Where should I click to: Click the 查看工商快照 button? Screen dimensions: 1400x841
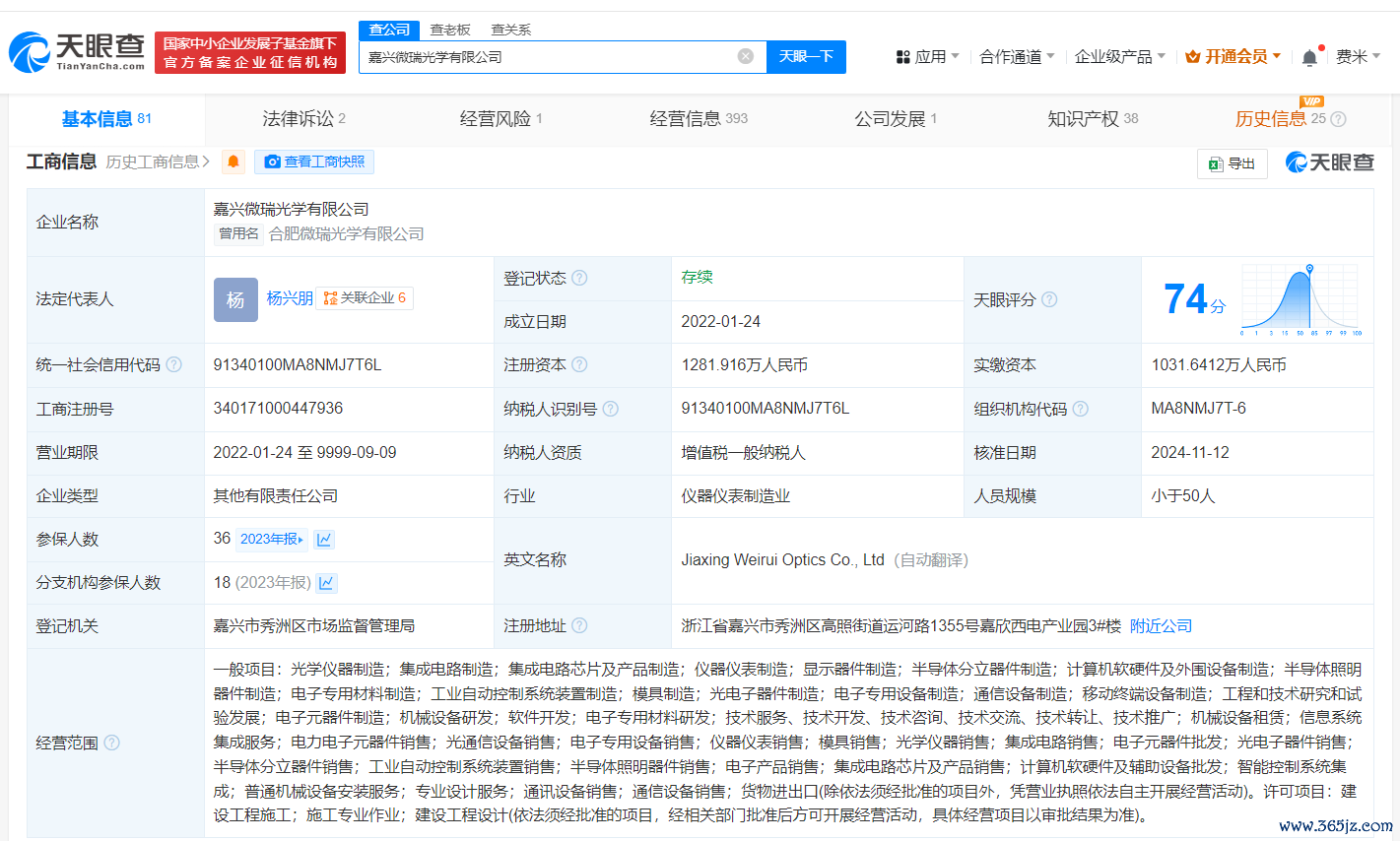[314, 162]
